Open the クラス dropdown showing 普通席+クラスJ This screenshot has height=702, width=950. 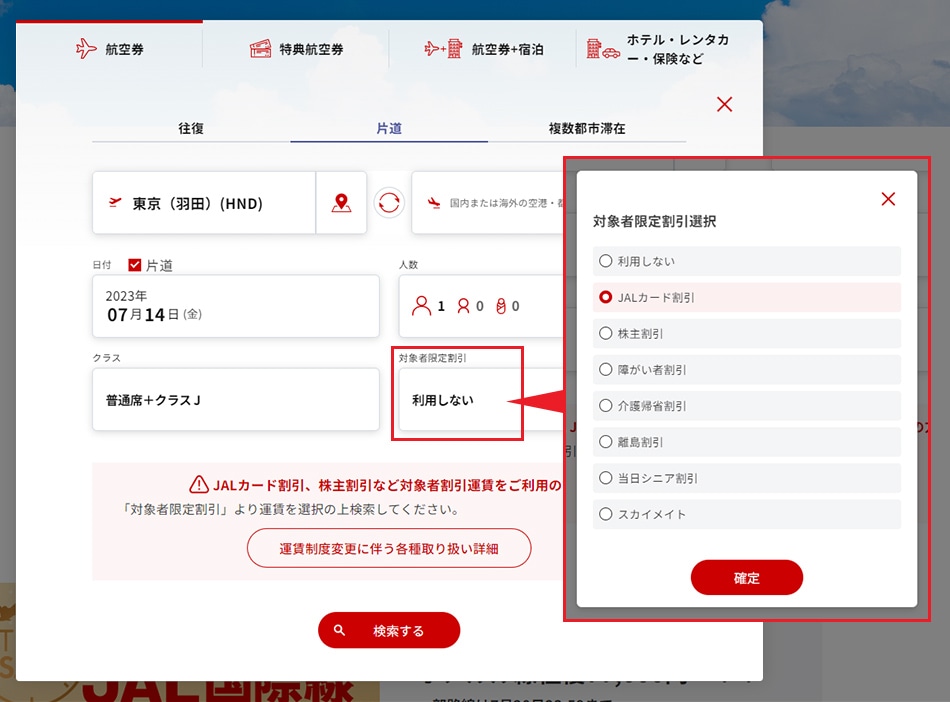coord(236,399)
